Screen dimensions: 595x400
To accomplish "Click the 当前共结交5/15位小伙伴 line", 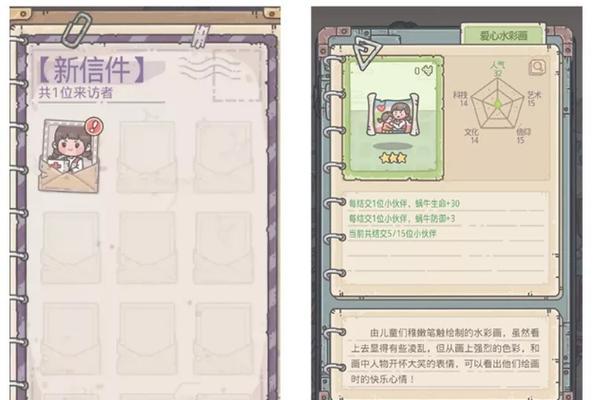I will [392, 234].
